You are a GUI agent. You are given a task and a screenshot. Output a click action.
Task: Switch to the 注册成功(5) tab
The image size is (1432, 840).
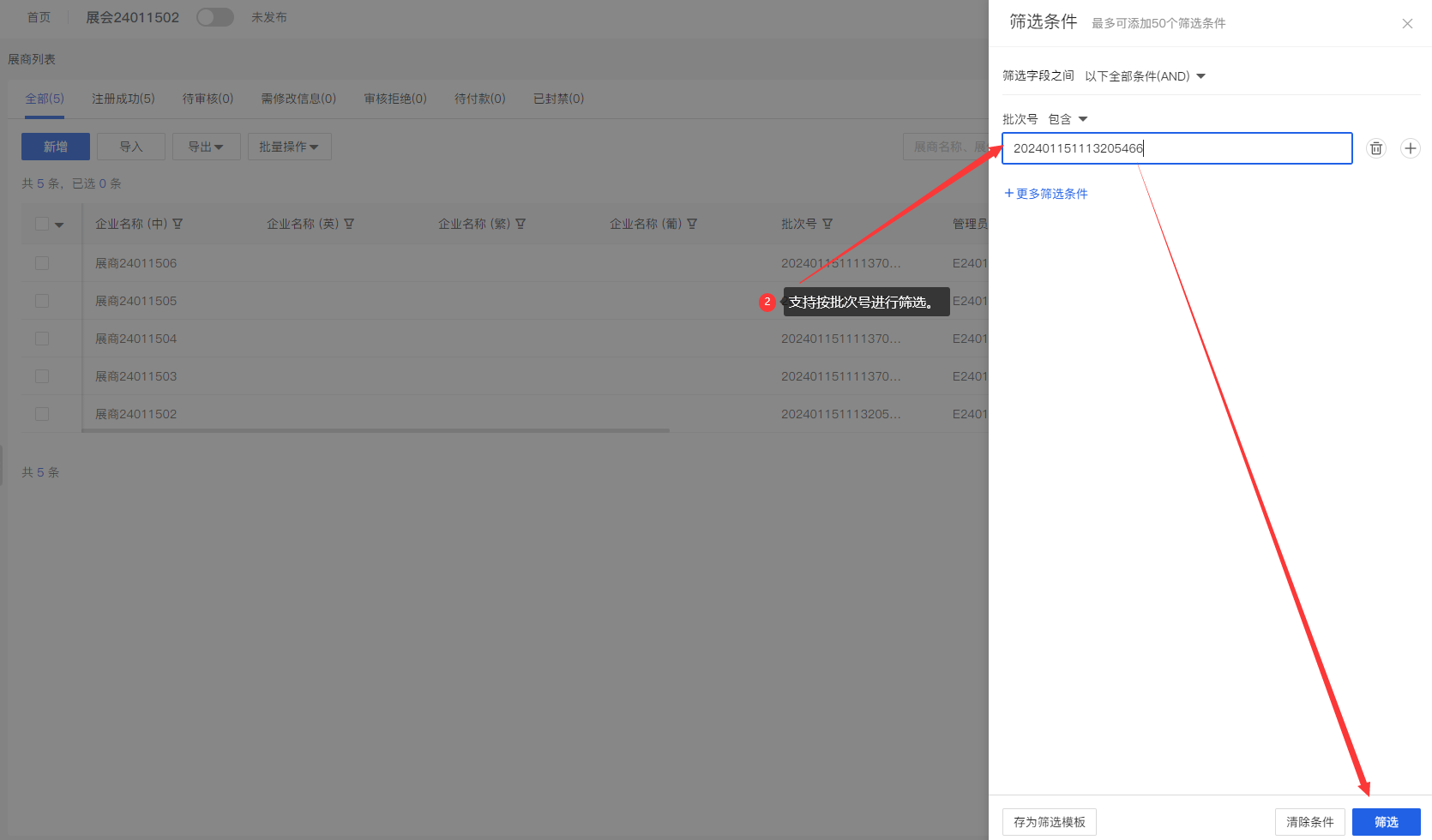pyautogui.click(x=123, y=98)
